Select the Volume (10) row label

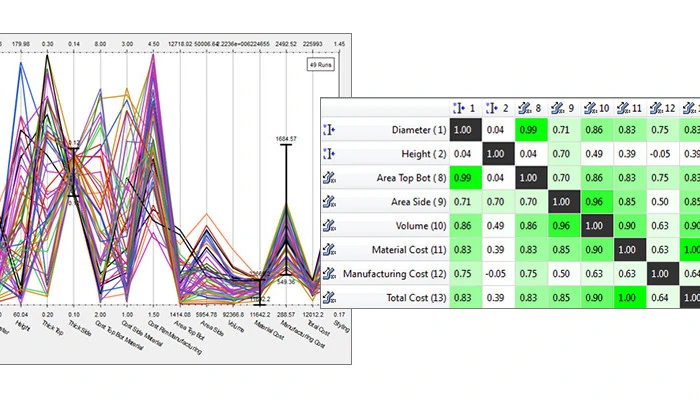coord(421,226)
